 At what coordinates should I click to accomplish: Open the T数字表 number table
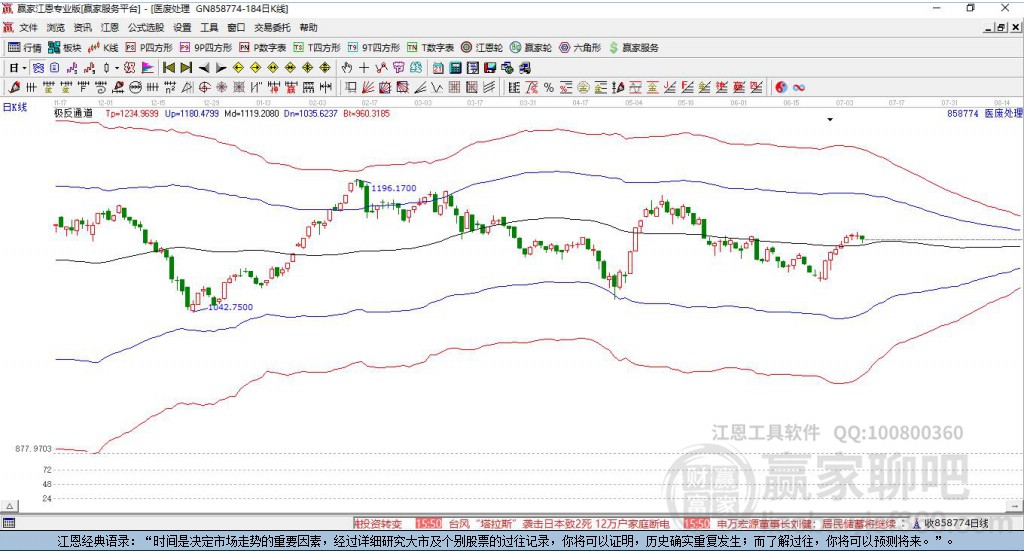pyautogui.click(x=430, y=48)
